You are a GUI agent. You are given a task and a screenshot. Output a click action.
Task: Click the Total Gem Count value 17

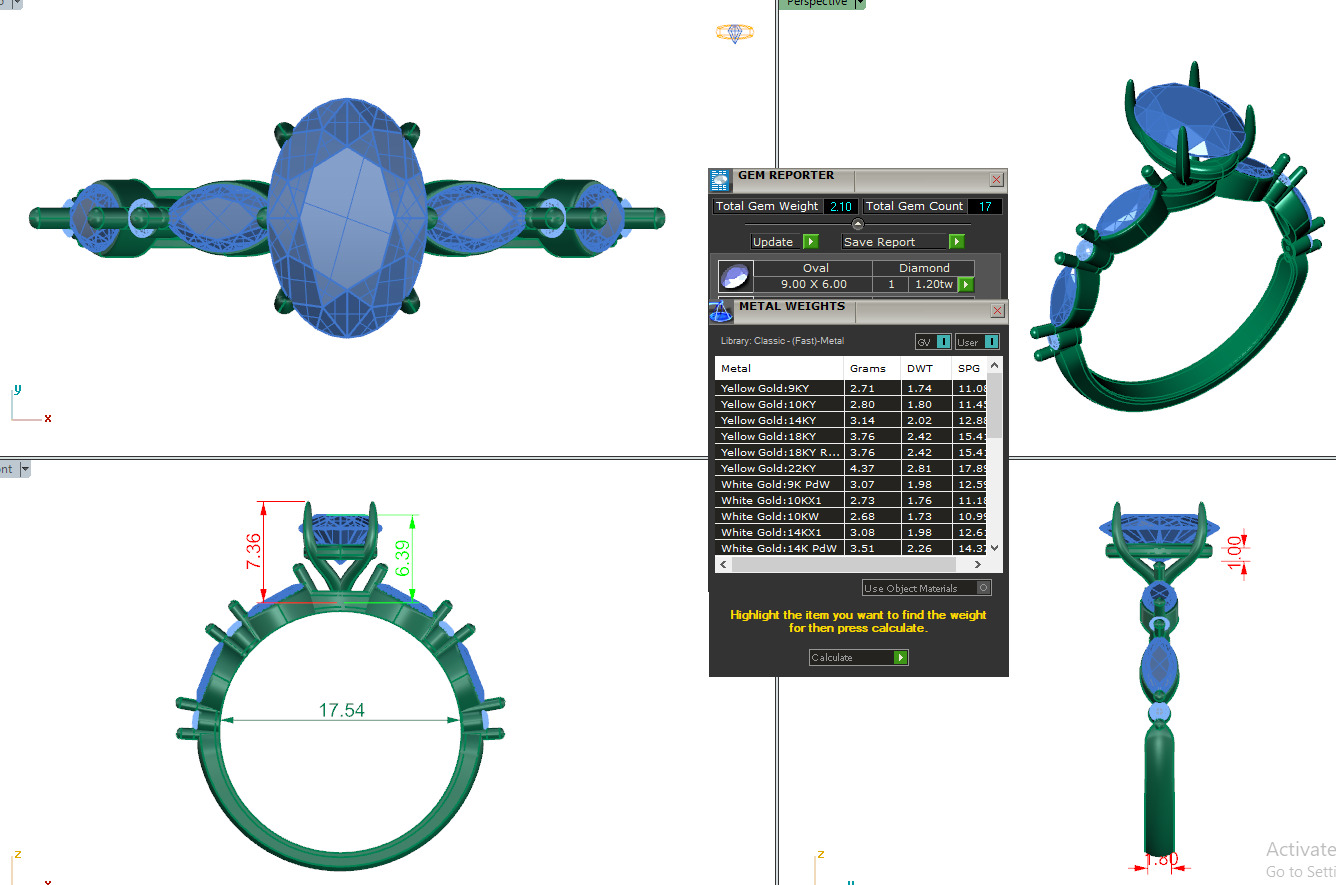tap(985, 206)
